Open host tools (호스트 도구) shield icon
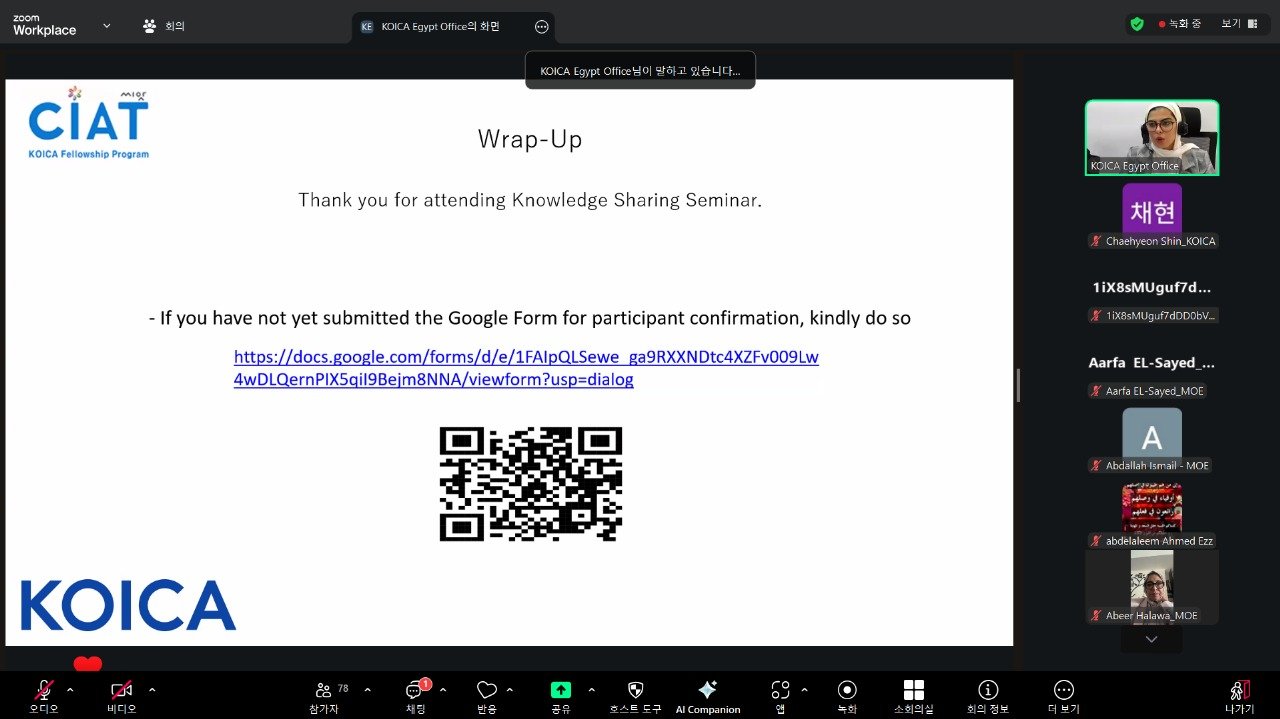The height and width of the screenshot is (719, 1280). (x=635, y=691)
